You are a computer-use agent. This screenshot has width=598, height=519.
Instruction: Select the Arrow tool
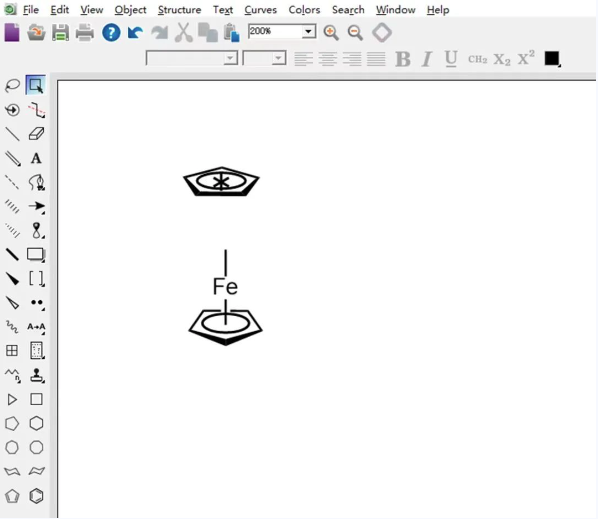(37, 206)
